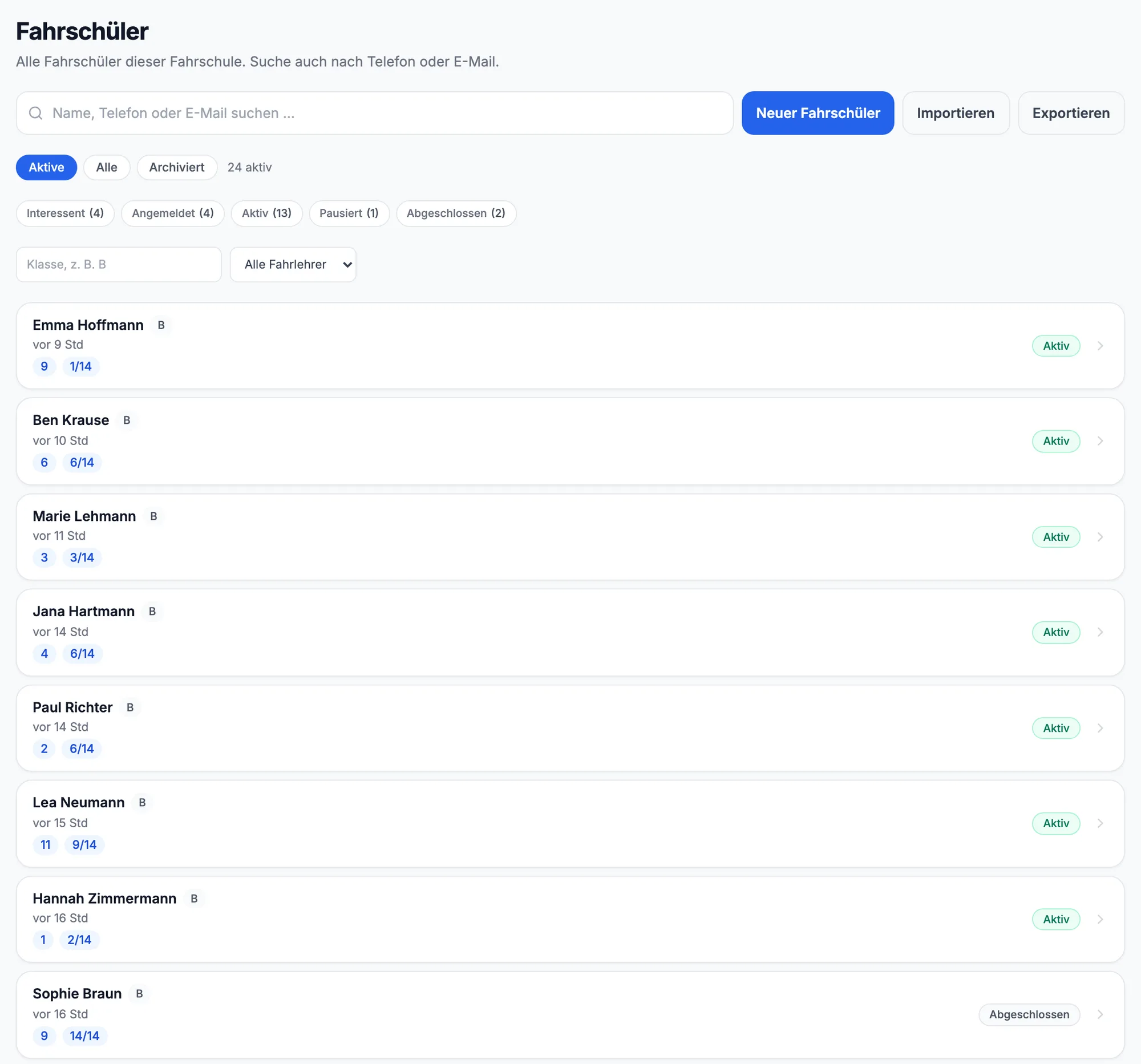Click the Neuer Fahrschüler button

[x=818, y=113]
